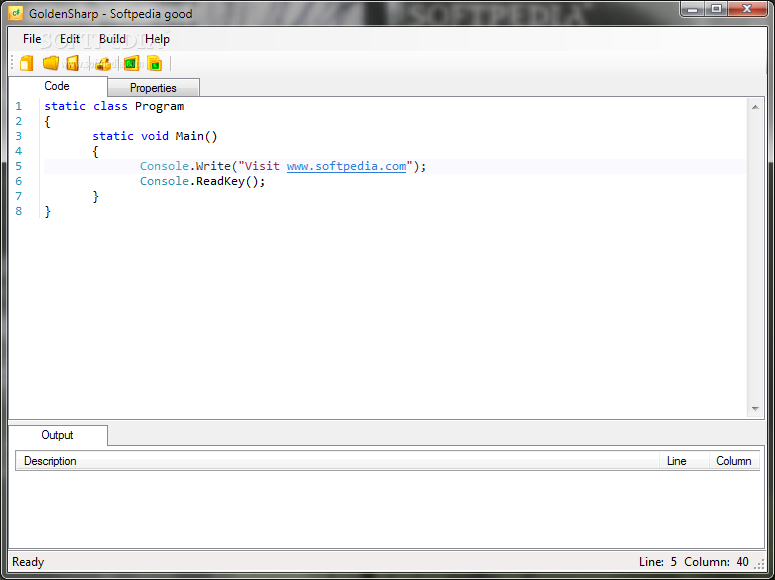Click the Line column header in Output

click(x=684, y=461)
